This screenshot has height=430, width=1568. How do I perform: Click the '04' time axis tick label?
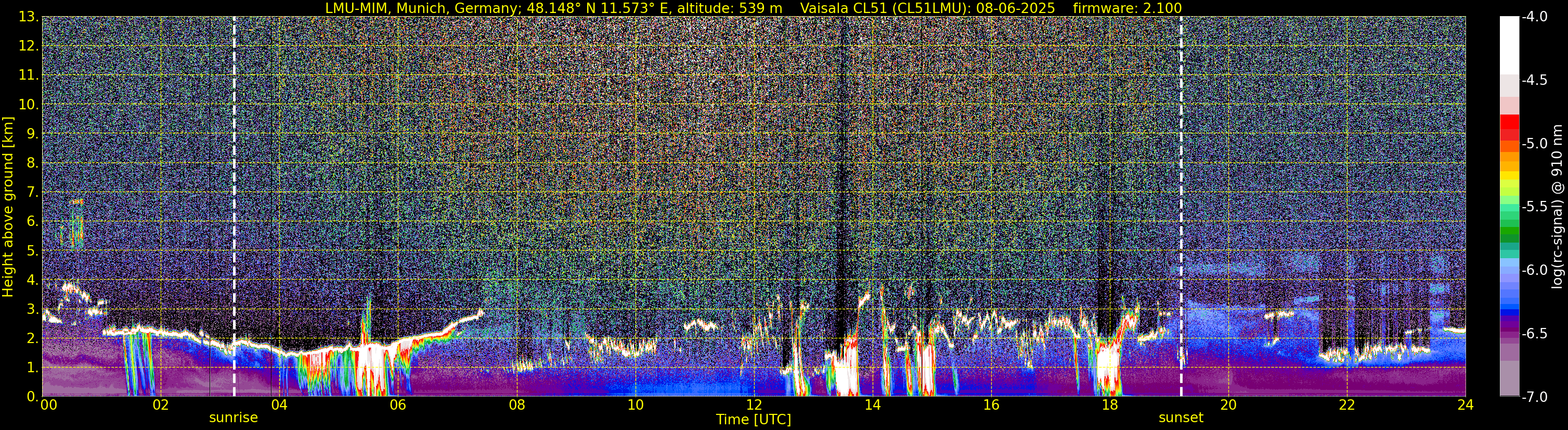279,405
